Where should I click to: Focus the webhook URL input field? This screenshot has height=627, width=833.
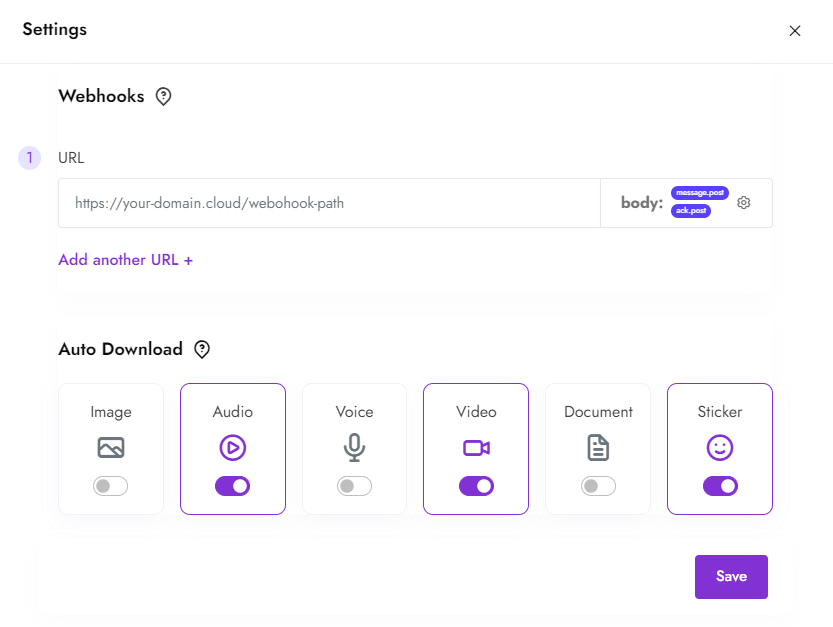point(329,203)
